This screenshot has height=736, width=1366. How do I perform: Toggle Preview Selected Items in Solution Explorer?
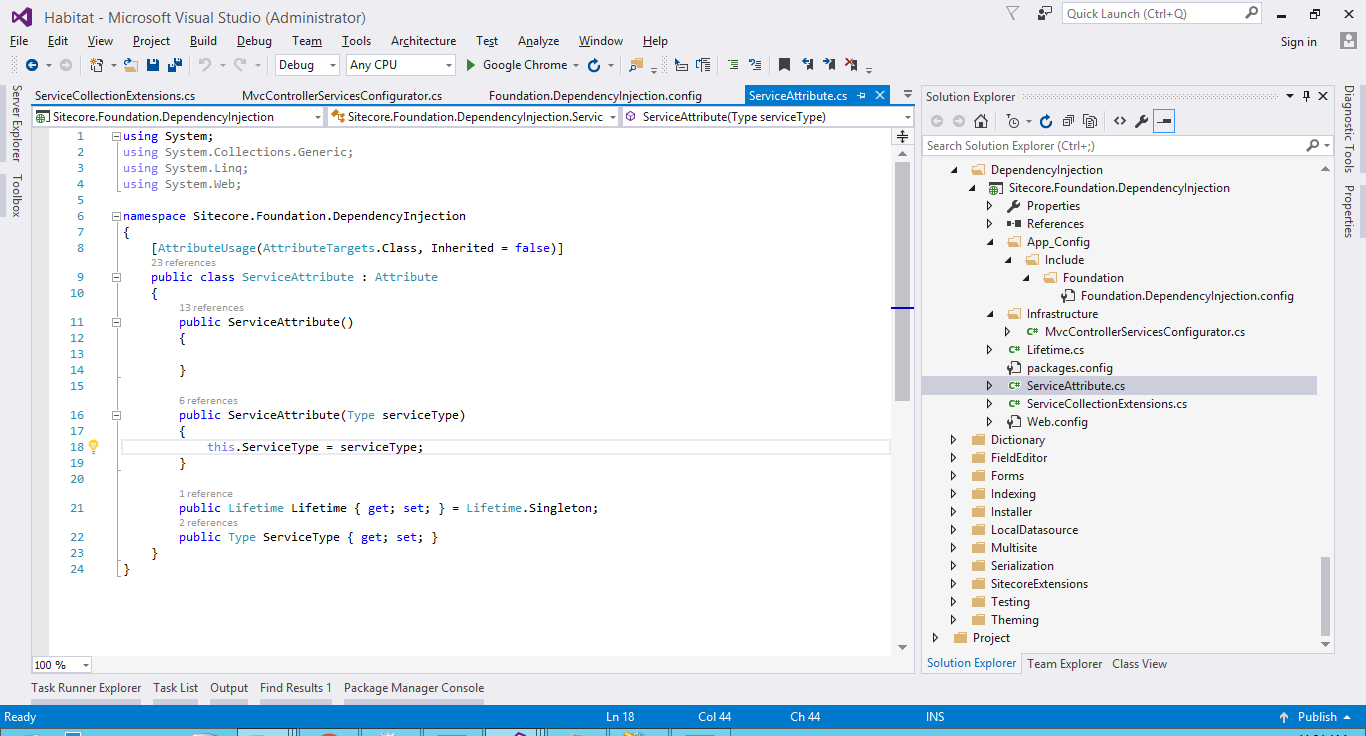[x=1164, y=121]
